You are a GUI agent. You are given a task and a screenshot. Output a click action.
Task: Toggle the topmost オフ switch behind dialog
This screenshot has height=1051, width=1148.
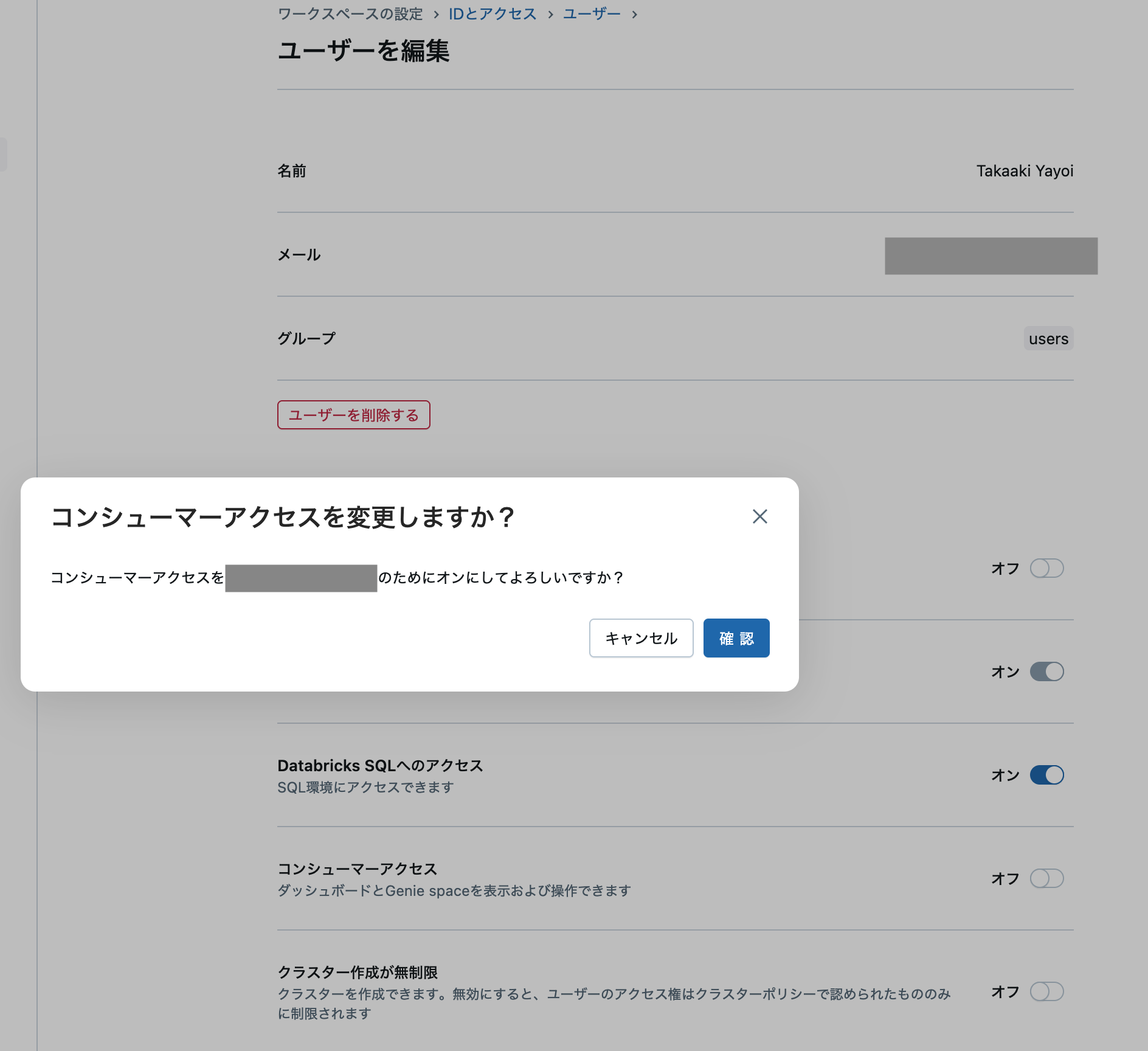click(1046, 568)
